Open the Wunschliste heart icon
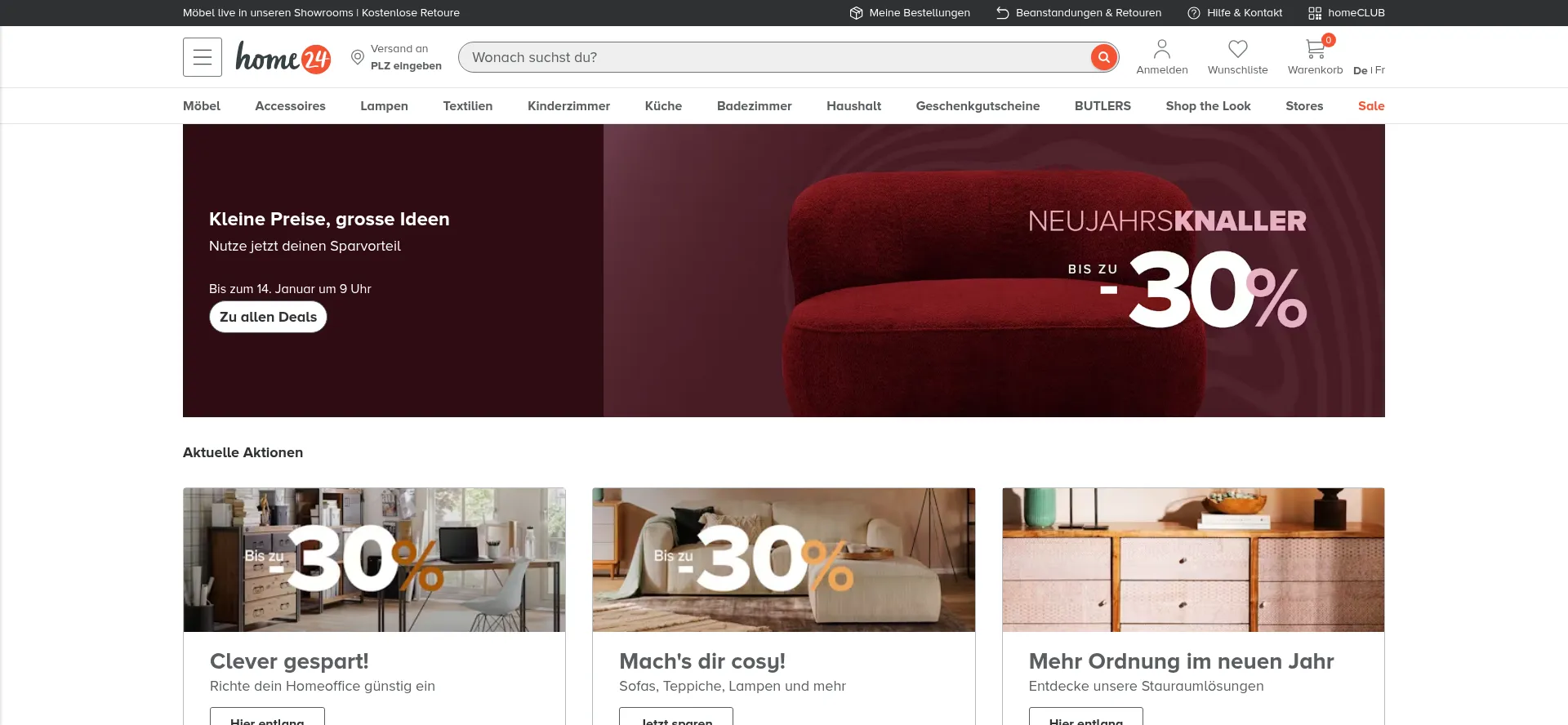1568x725 pixels. coord(1237,49)
